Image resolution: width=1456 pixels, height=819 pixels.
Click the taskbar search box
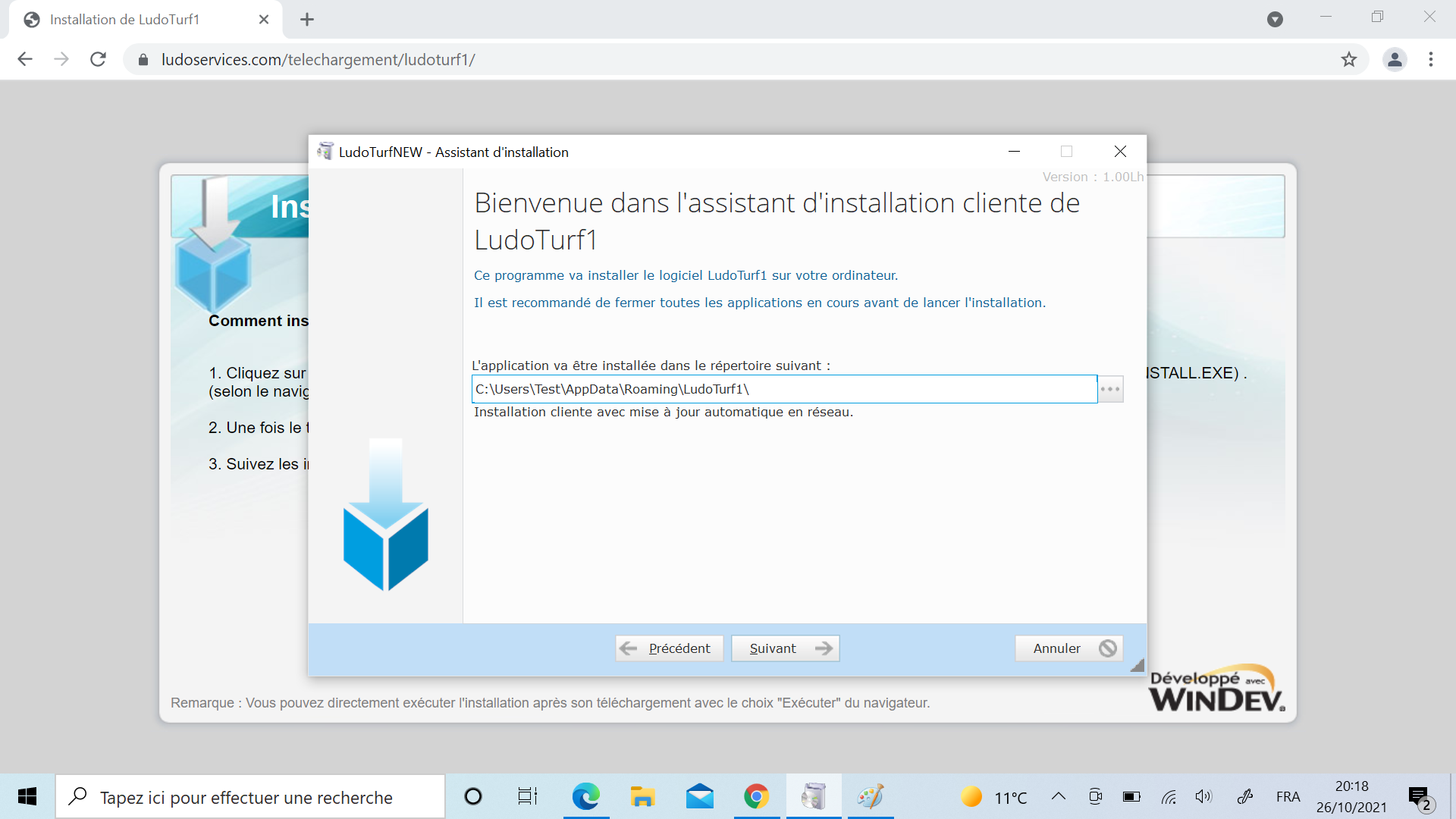[250, 797]
